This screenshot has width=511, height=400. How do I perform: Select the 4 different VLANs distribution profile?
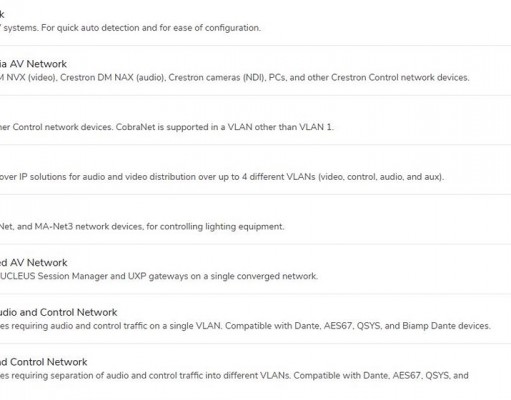coord(255,170)
